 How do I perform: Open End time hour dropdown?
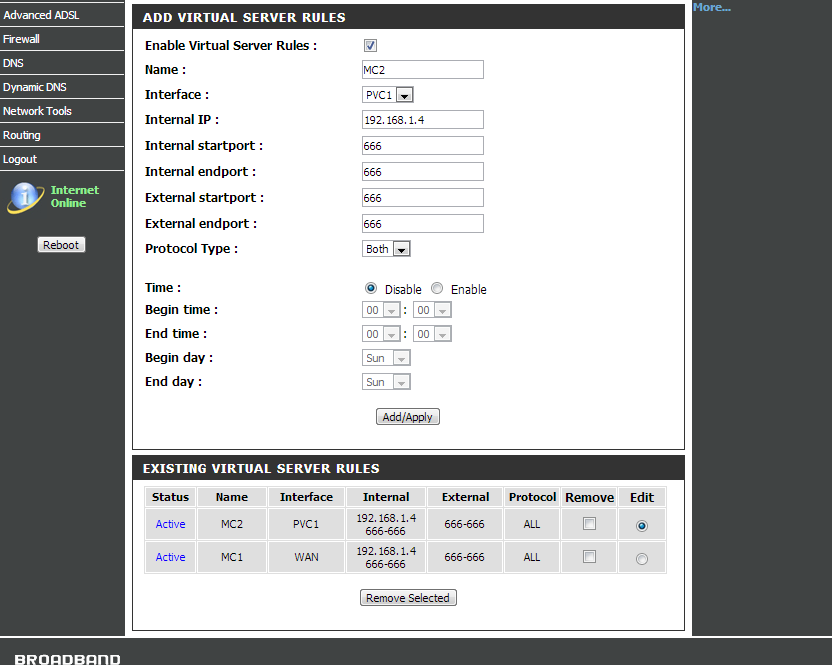[x=381, y=334]
